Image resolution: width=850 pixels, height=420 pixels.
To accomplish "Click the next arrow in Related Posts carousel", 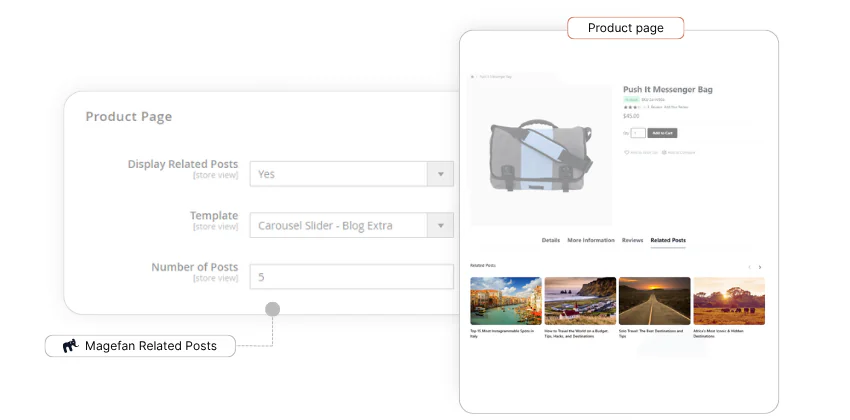I will (760, 267).
